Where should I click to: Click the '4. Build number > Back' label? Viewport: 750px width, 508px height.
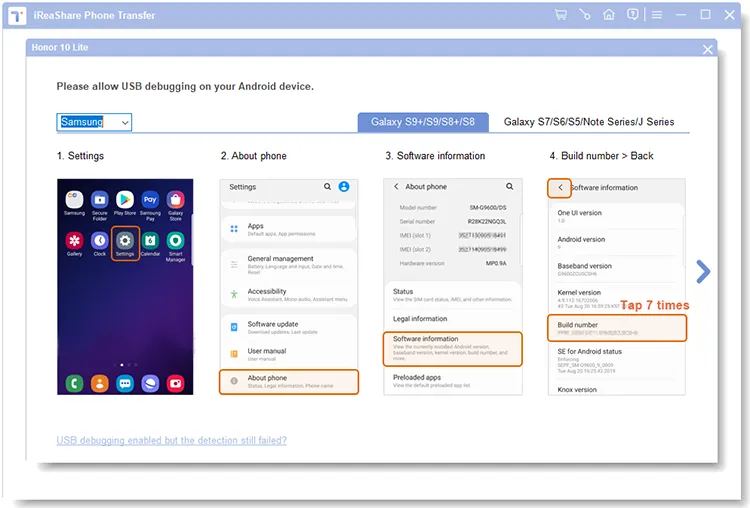(601, 156)
